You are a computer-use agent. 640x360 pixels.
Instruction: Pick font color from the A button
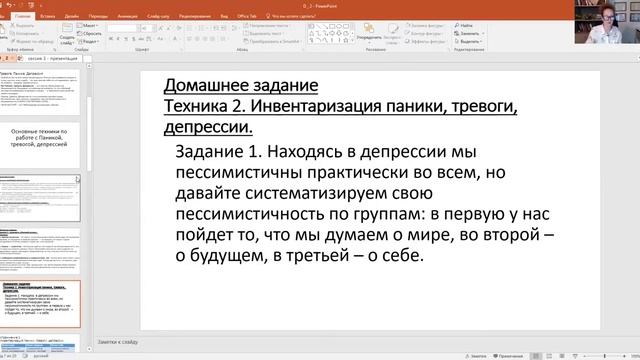pyautogui.click(x=175, y=39)
